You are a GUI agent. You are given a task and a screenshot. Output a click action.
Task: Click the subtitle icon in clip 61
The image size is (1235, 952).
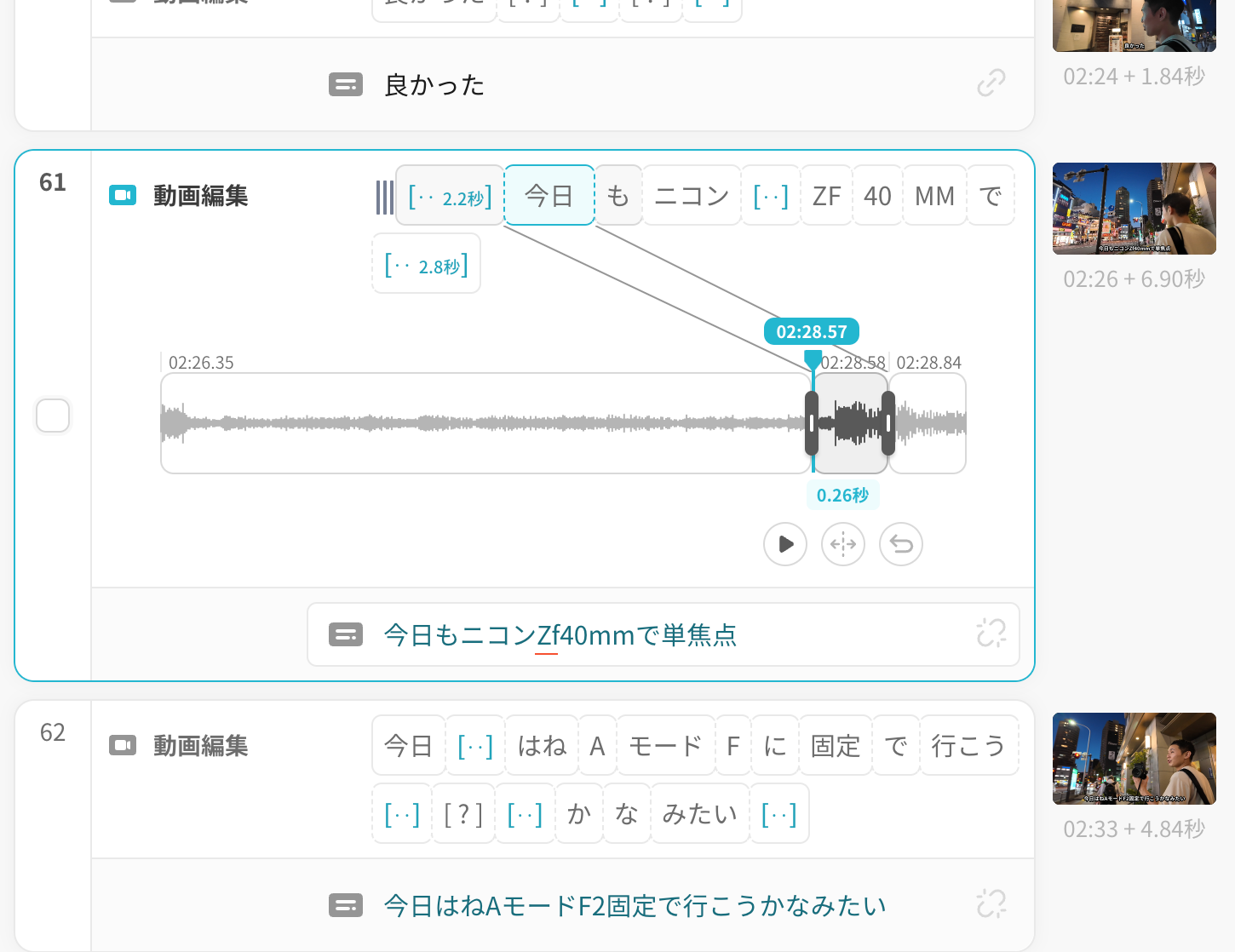(346, 634)
